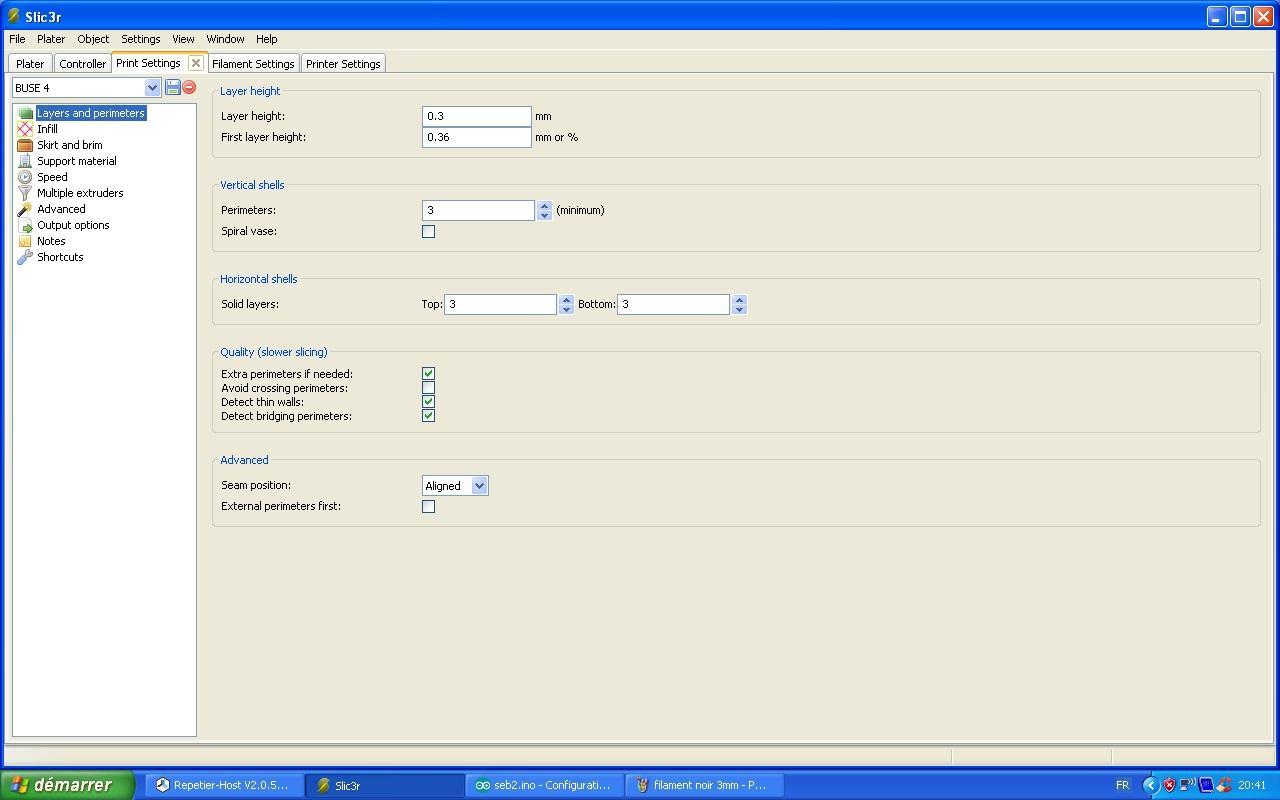This screenshot has height=800, width=1280.
Task: Switch to the Controller tab
Action: point(82,64)
